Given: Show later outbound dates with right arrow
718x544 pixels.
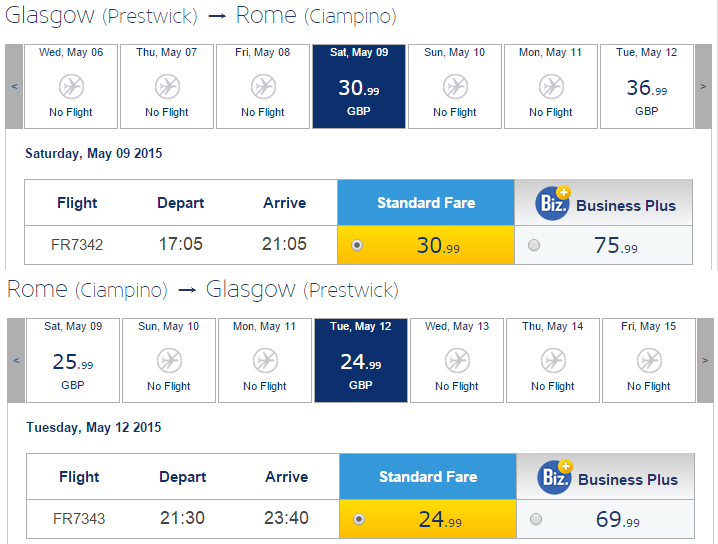Looking at the screenshot, I should (703, 86).
